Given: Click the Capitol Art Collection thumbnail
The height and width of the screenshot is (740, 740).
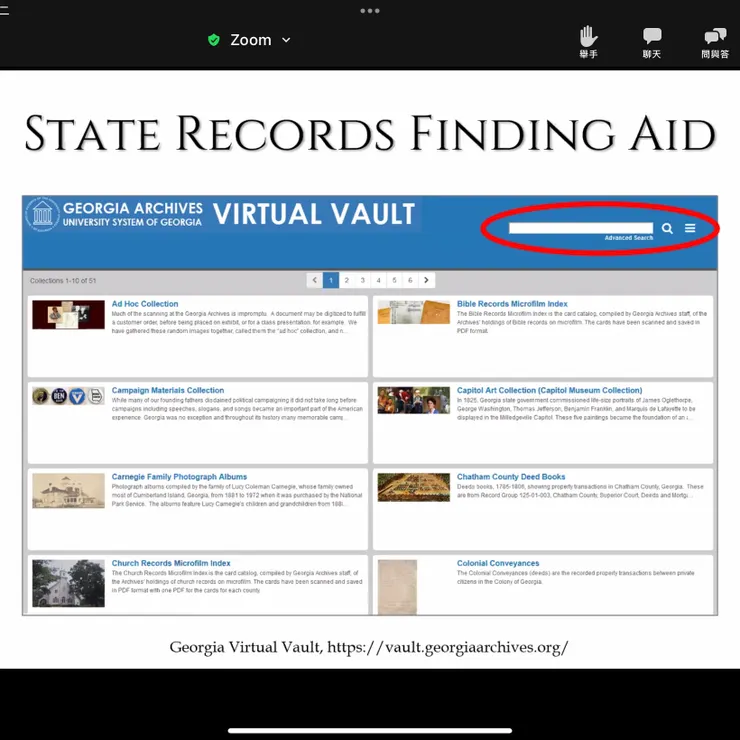Looking at the screenshot, I should tap(414, 400).
